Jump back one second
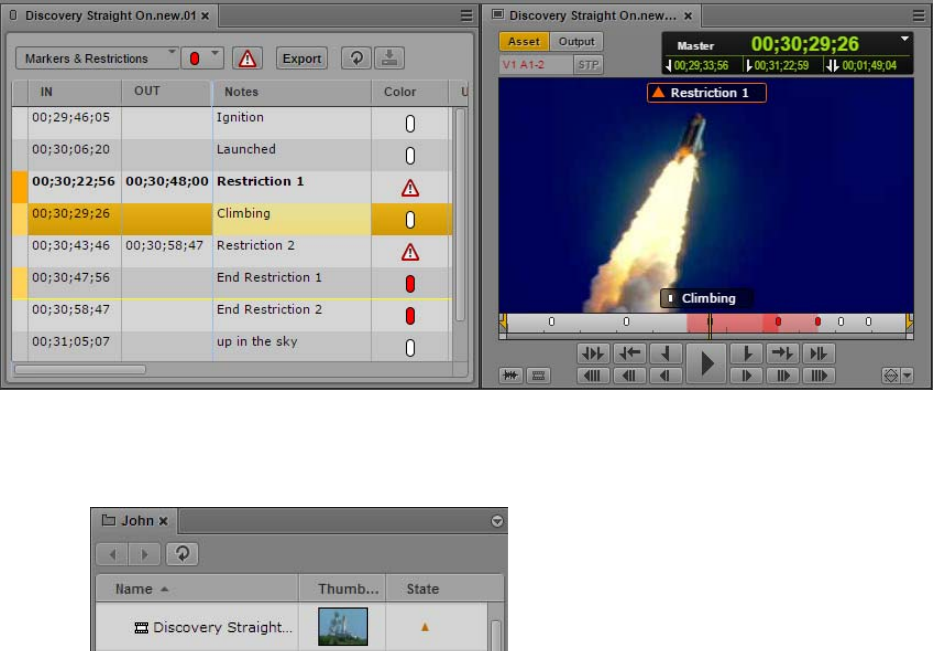 coord(593,375)
